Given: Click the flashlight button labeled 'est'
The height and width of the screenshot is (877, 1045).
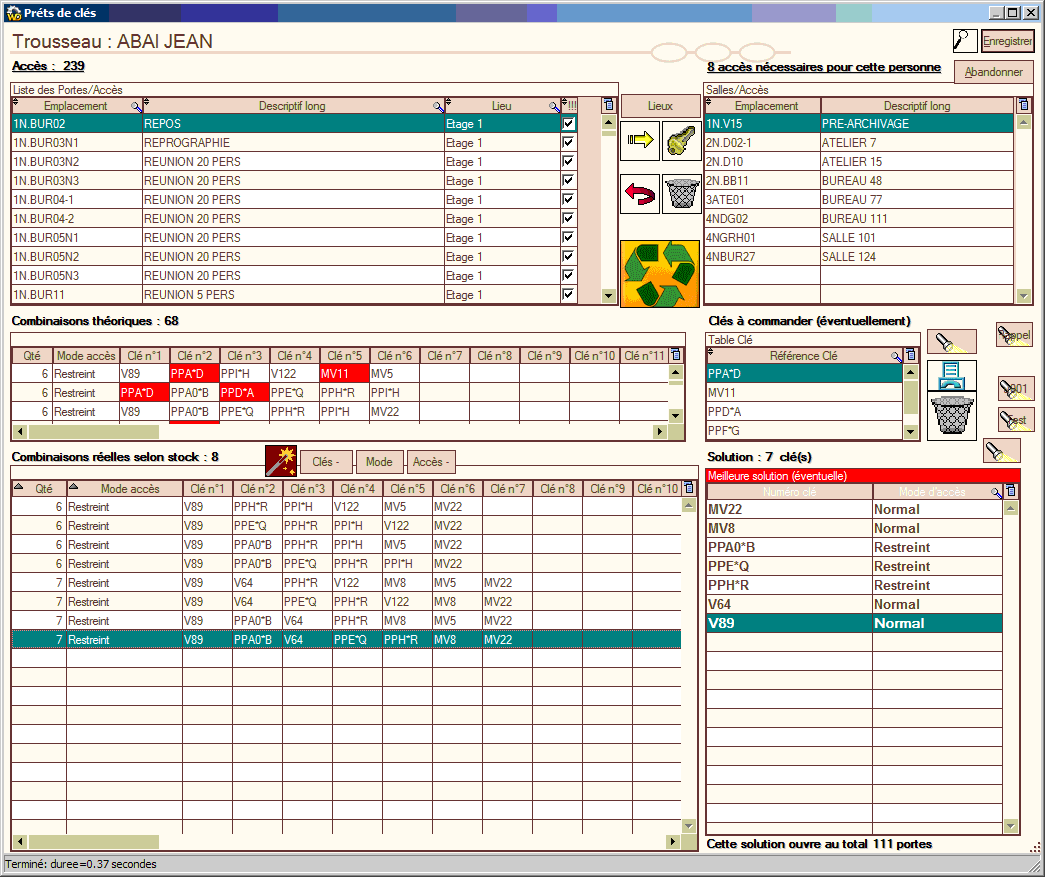Looking at the screenshot, I should [x=1016, y=420].
